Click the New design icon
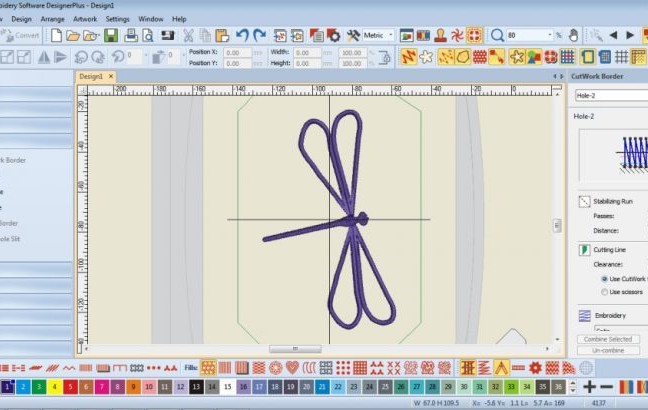648x410 pixels. tap(56, 36)
